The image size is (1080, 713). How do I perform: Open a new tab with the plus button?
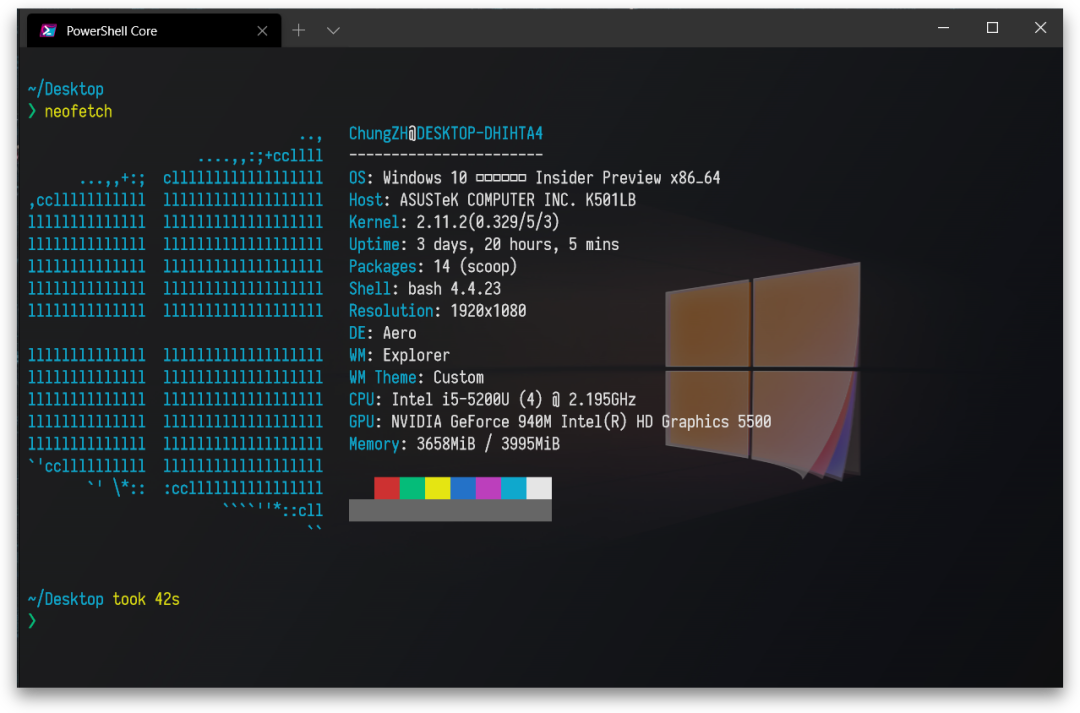coord(298,31)
